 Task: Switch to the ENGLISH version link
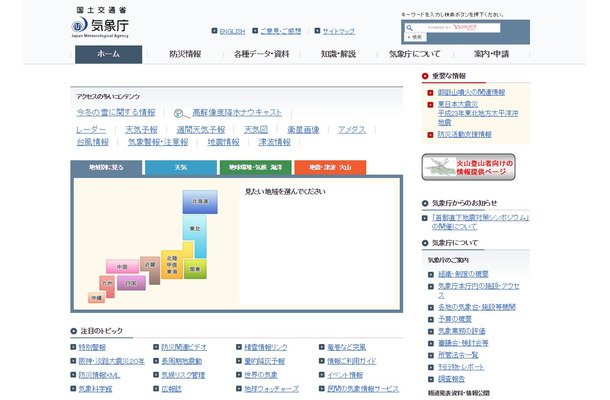point(232,31)
